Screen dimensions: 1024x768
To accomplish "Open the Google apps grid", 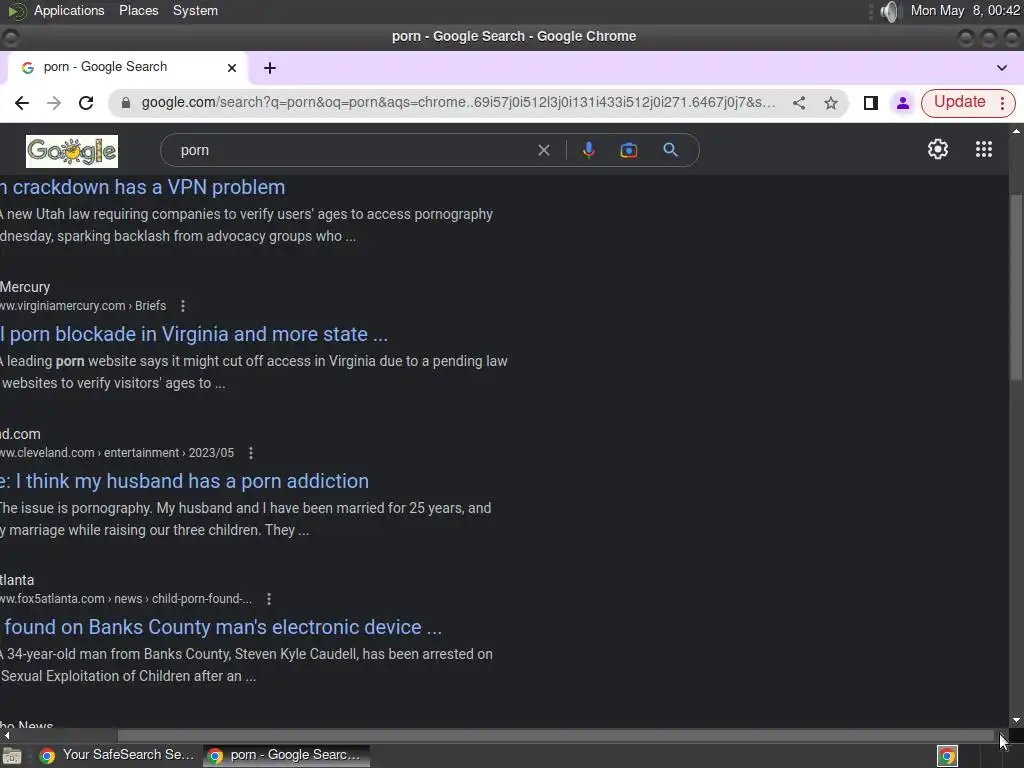I will click(984, 150).
